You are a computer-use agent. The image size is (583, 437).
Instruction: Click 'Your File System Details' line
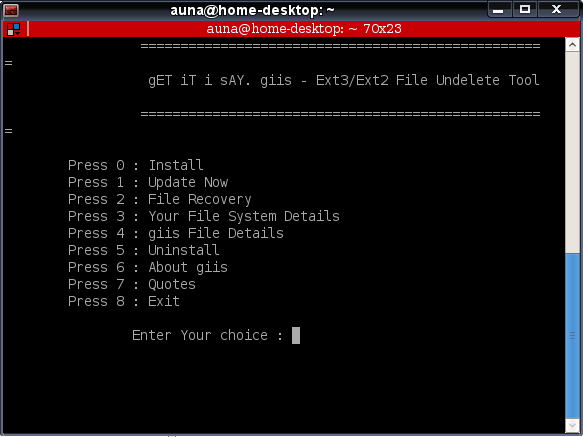[244, 216]
